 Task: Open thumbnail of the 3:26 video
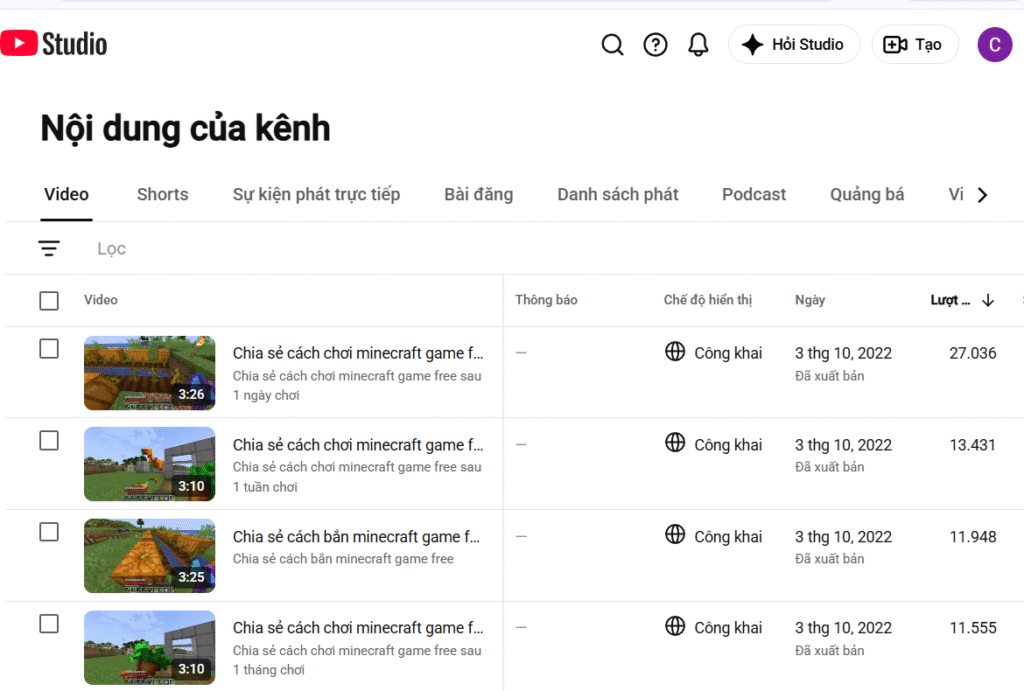click(150, 373)
